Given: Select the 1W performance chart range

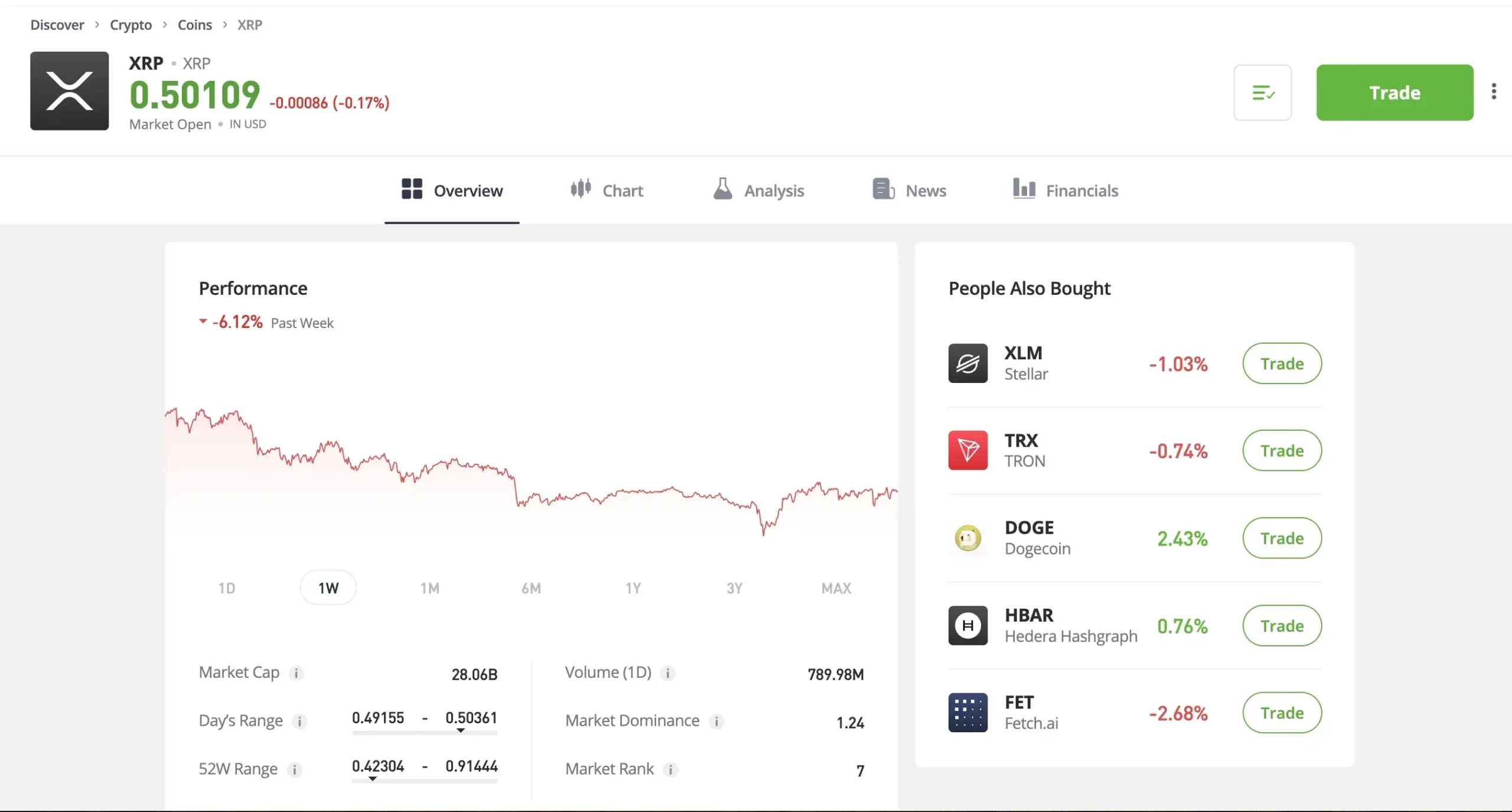Looking at the screenshot, I should pos(328,588).
